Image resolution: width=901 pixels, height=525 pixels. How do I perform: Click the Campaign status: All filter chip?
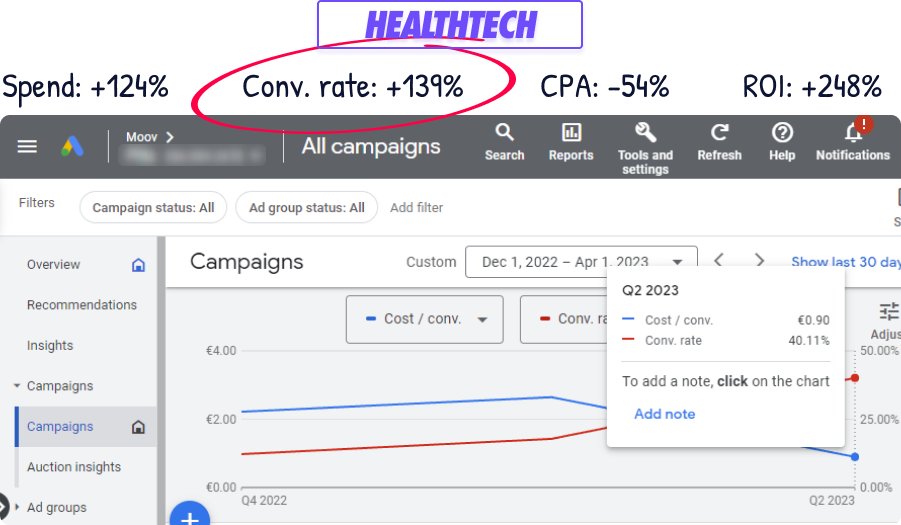(x=153, y=208)
